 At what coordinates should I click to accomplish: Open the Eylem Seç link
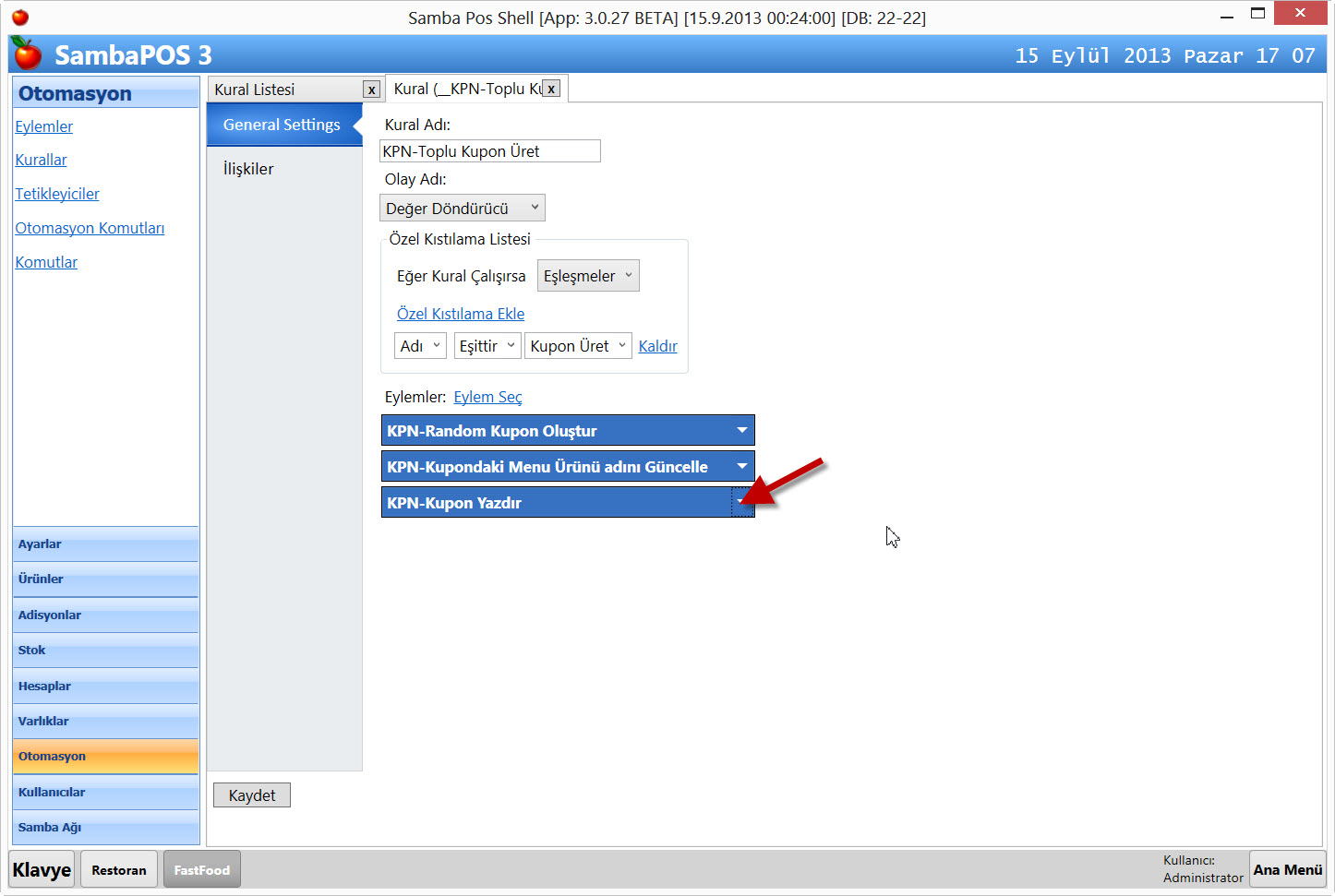(487, 397)
